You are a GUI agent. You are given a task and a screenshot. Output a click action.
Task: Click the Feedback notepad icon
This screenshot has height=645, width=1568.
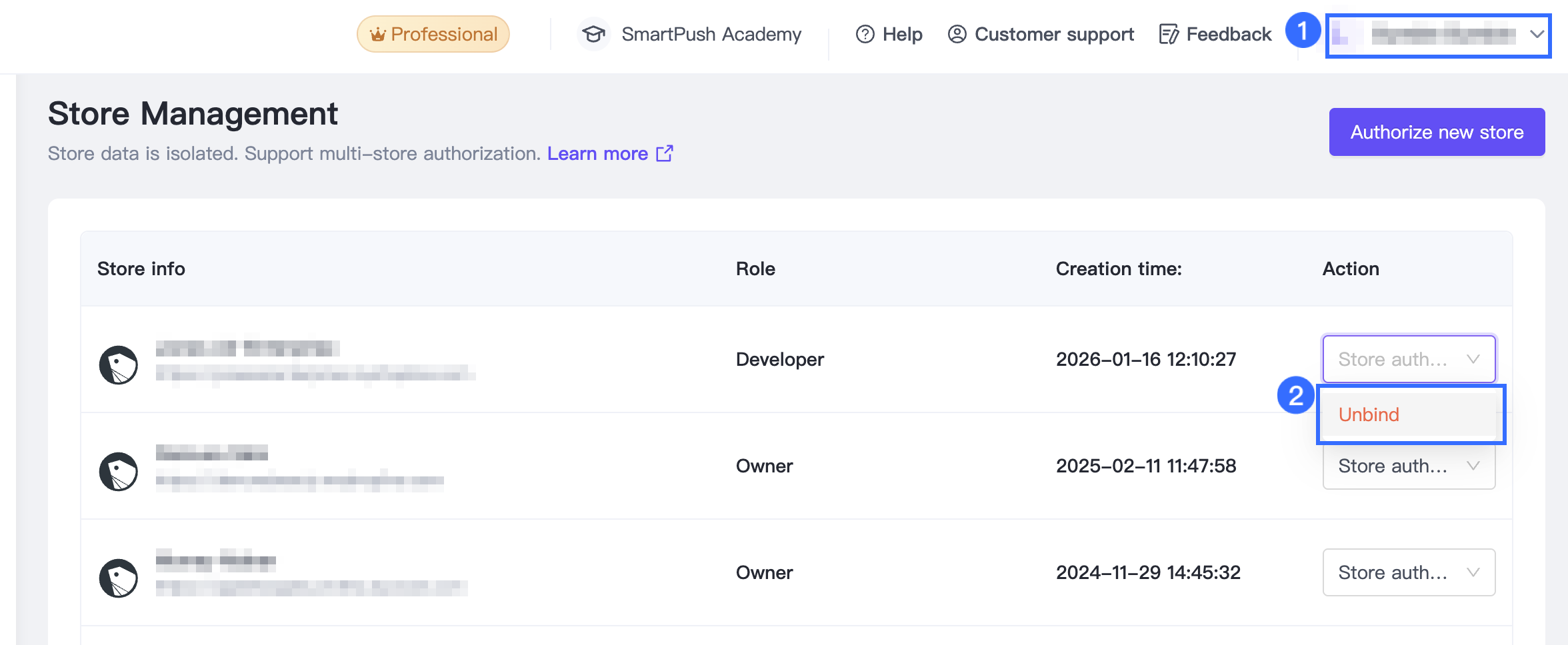pos(1168,34)
